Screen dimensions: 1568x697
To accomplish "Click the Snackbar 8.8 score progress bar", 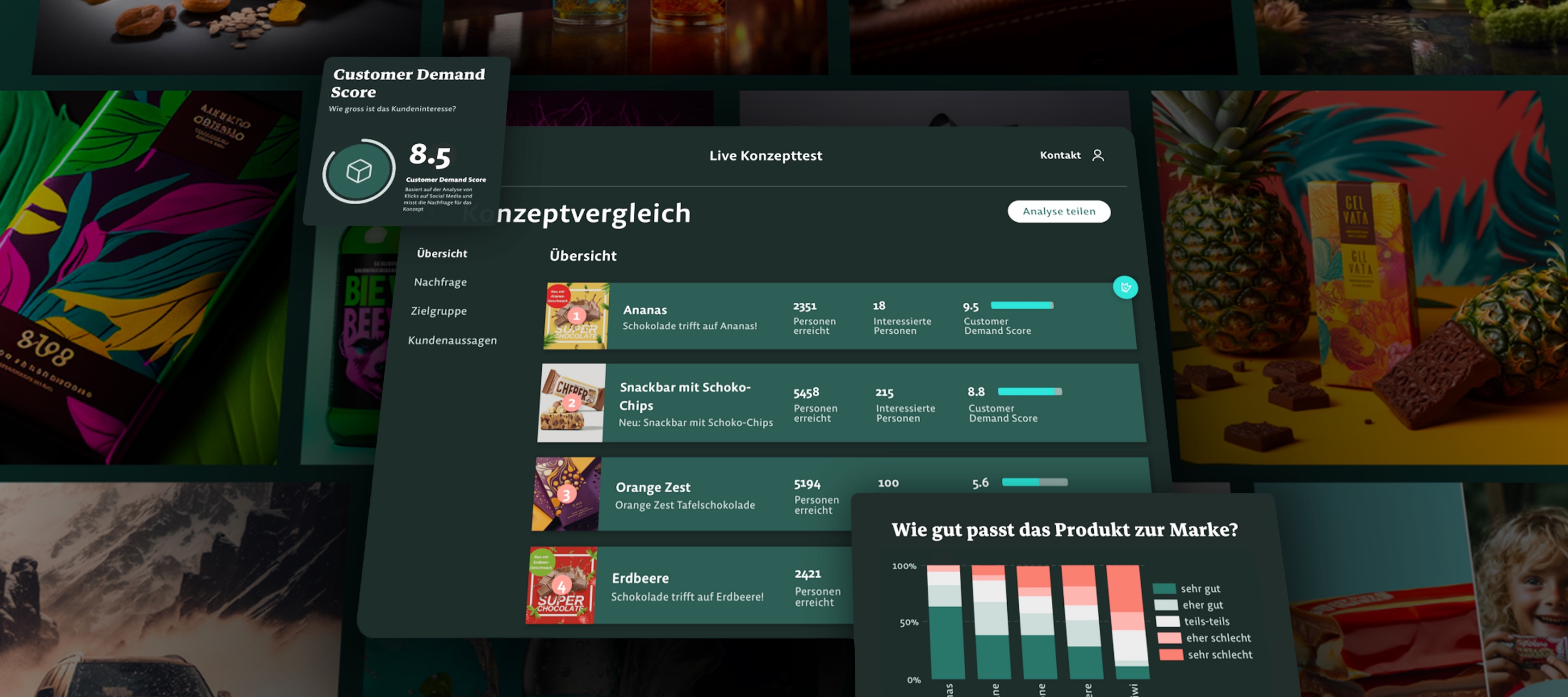I will pos(1030,392).
